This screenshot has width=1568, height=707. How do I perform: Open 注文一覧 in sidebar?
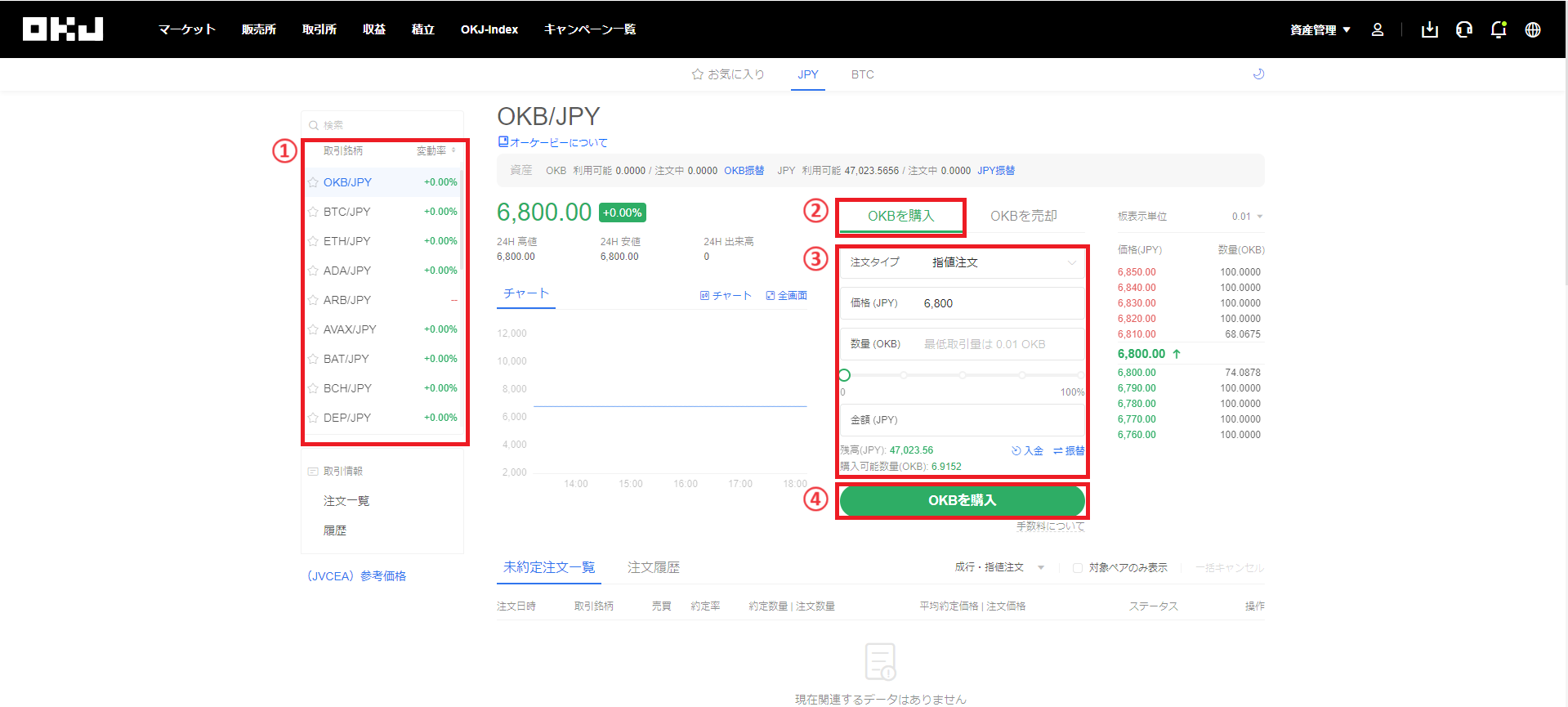tap(346, 501)
